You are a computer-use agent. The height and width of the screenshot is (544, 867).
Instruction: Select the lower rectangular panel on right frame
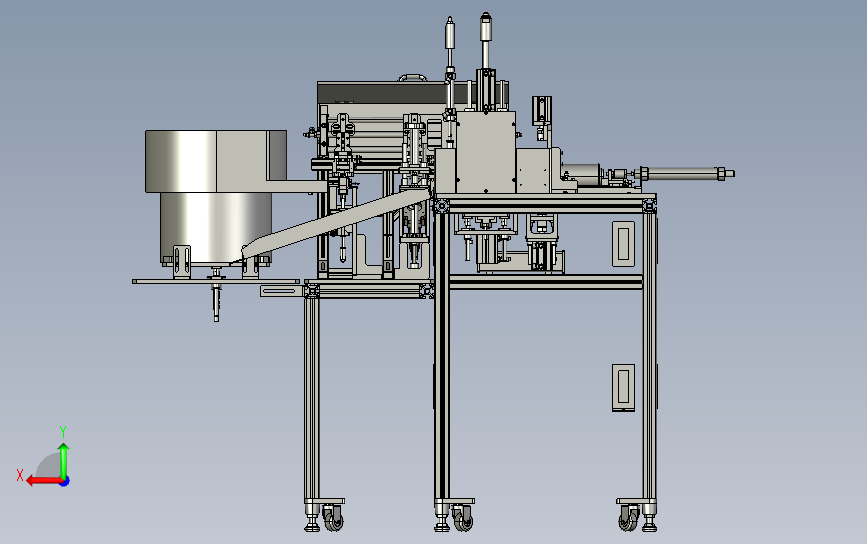tap(623, 387)
